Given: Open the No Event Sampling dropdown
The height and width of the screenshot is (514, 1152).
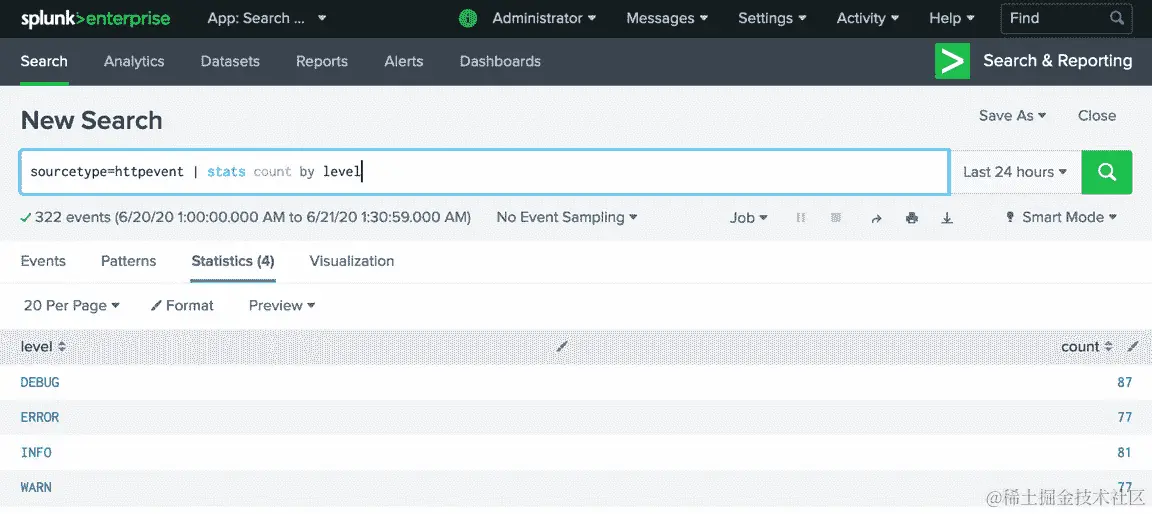Looking at the screenshot, I should pyautogui.click(x=566, y=217).
